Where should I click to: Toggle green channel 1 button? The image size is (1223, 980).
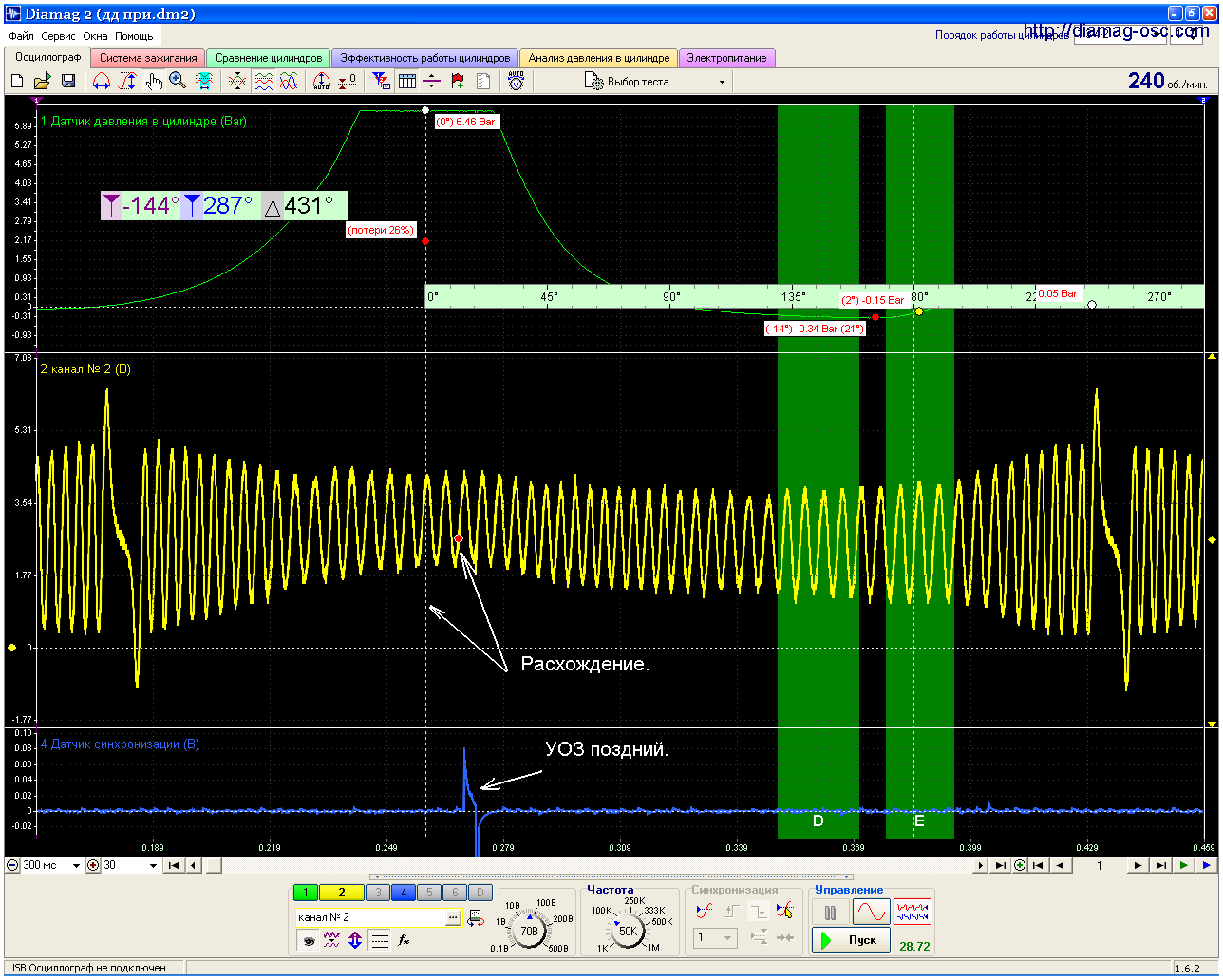tap(306, 893)
